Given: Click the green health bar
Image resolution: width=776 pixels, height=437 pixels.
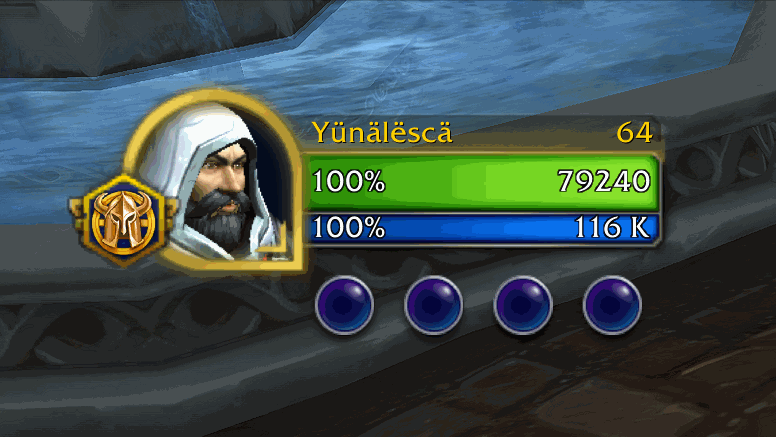Looking at the screenshot, I should click(x=481, y=182).
